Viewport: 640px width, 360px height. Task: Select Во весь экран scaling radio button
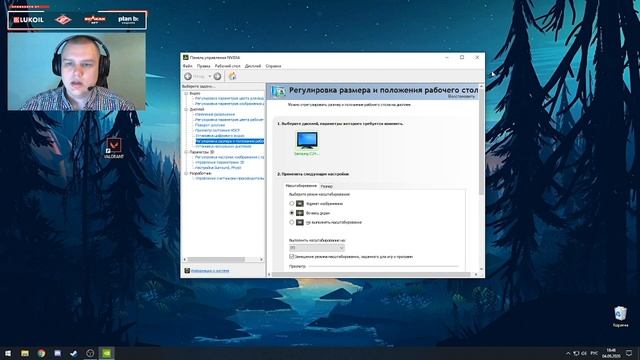coord(291,213)
